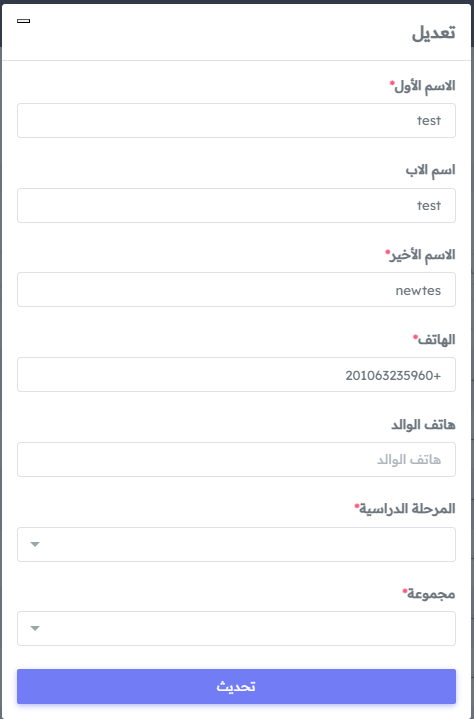Click the arrow in المرحلة الدراسية dropdown
Screen dimensions: 474x719
tap(35, 544)
